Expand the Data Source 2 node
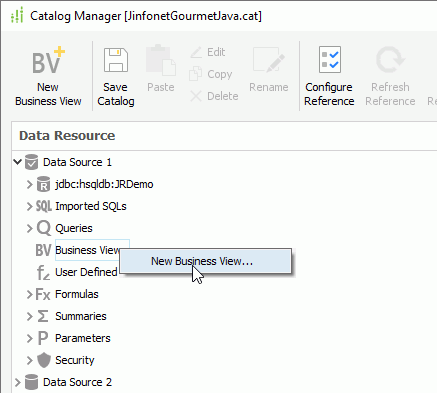Image resolution: width=437 pixels, height=393 pixels. click(17, 382)
